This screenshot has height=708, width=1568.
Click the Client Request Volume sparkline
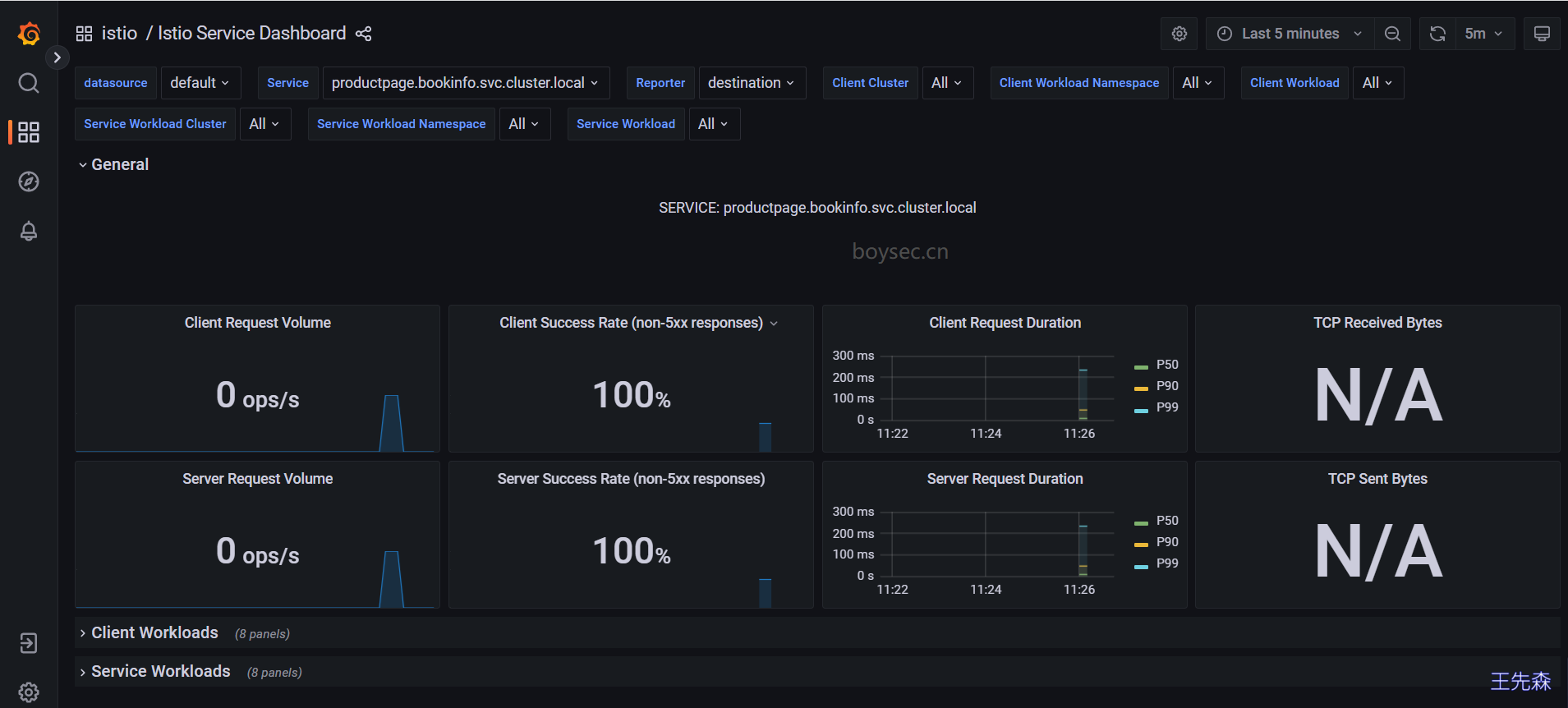coord(392,423)
